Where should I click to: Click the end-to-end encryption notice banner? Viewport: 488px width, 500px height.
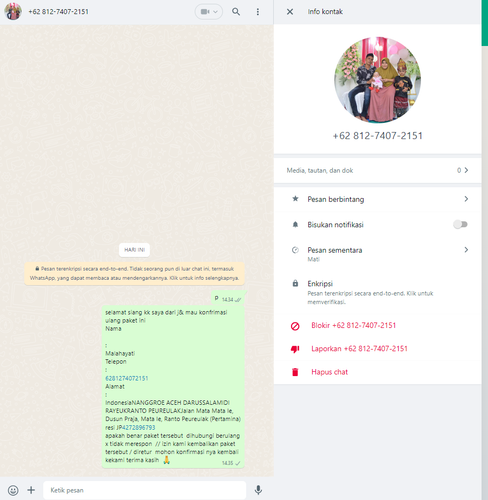click(135, 273)
